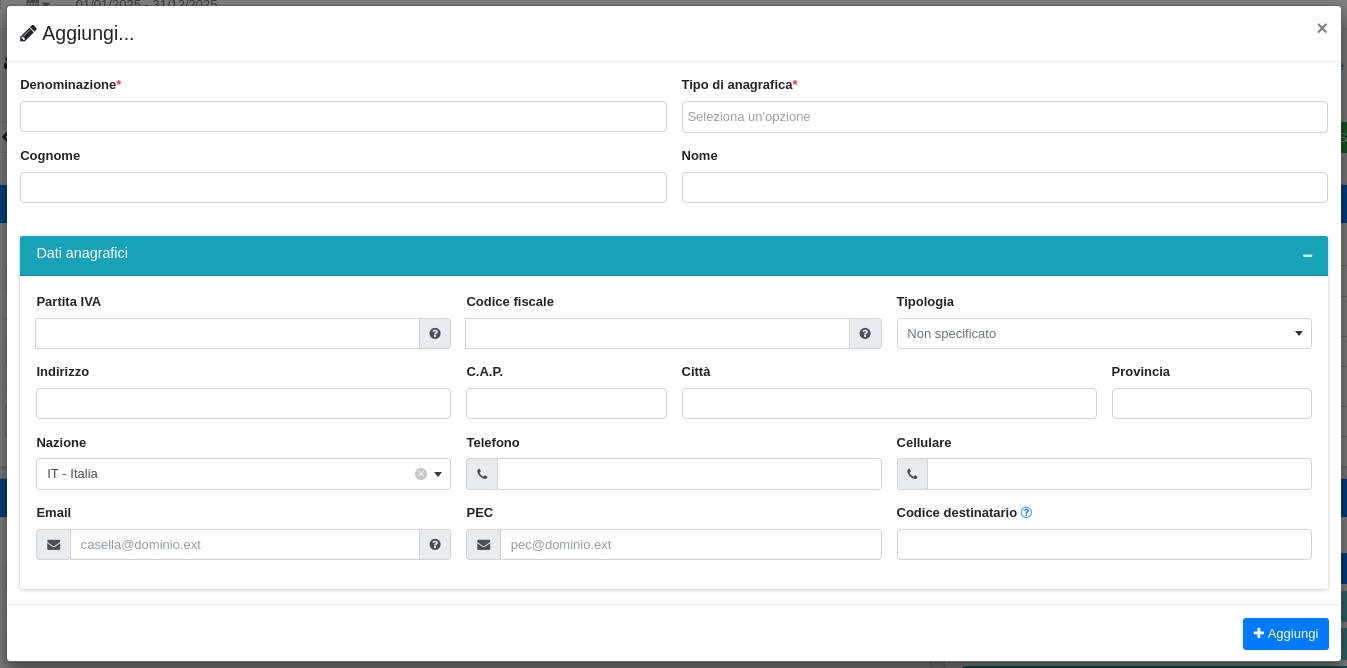Image resolution: width=1347 pixels, height=668 pixels.
Task: Click the Partita IVA help icon
Action: 435,334
